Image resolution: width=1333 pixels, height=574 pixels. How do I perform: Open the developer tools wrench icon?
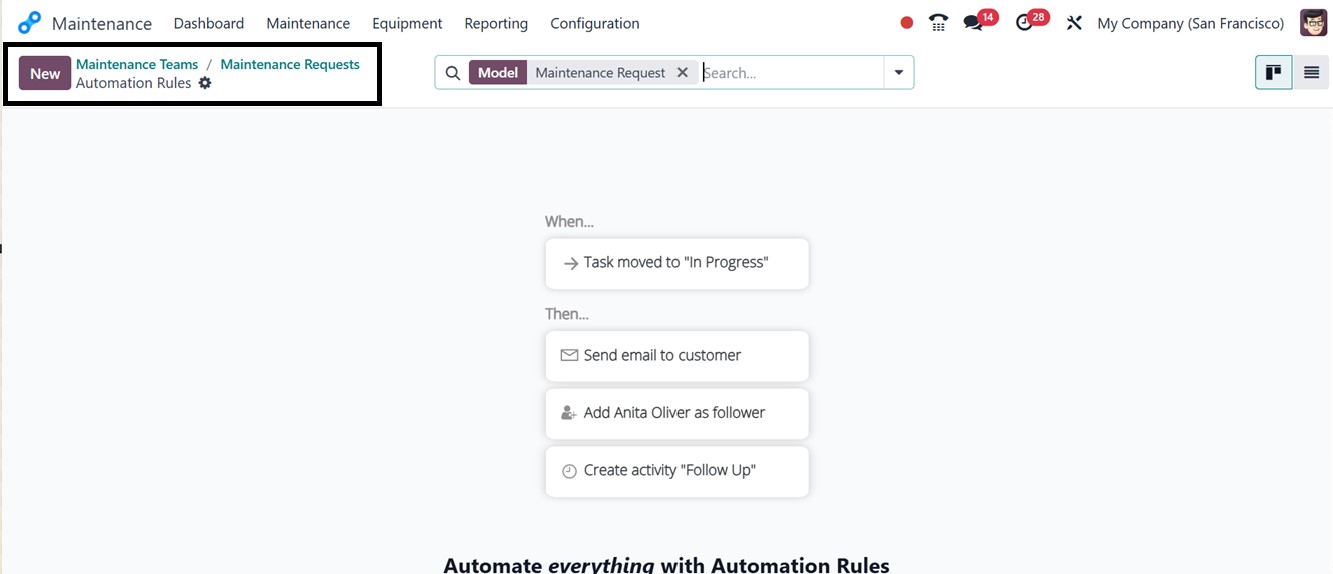tap(1074, 23)
